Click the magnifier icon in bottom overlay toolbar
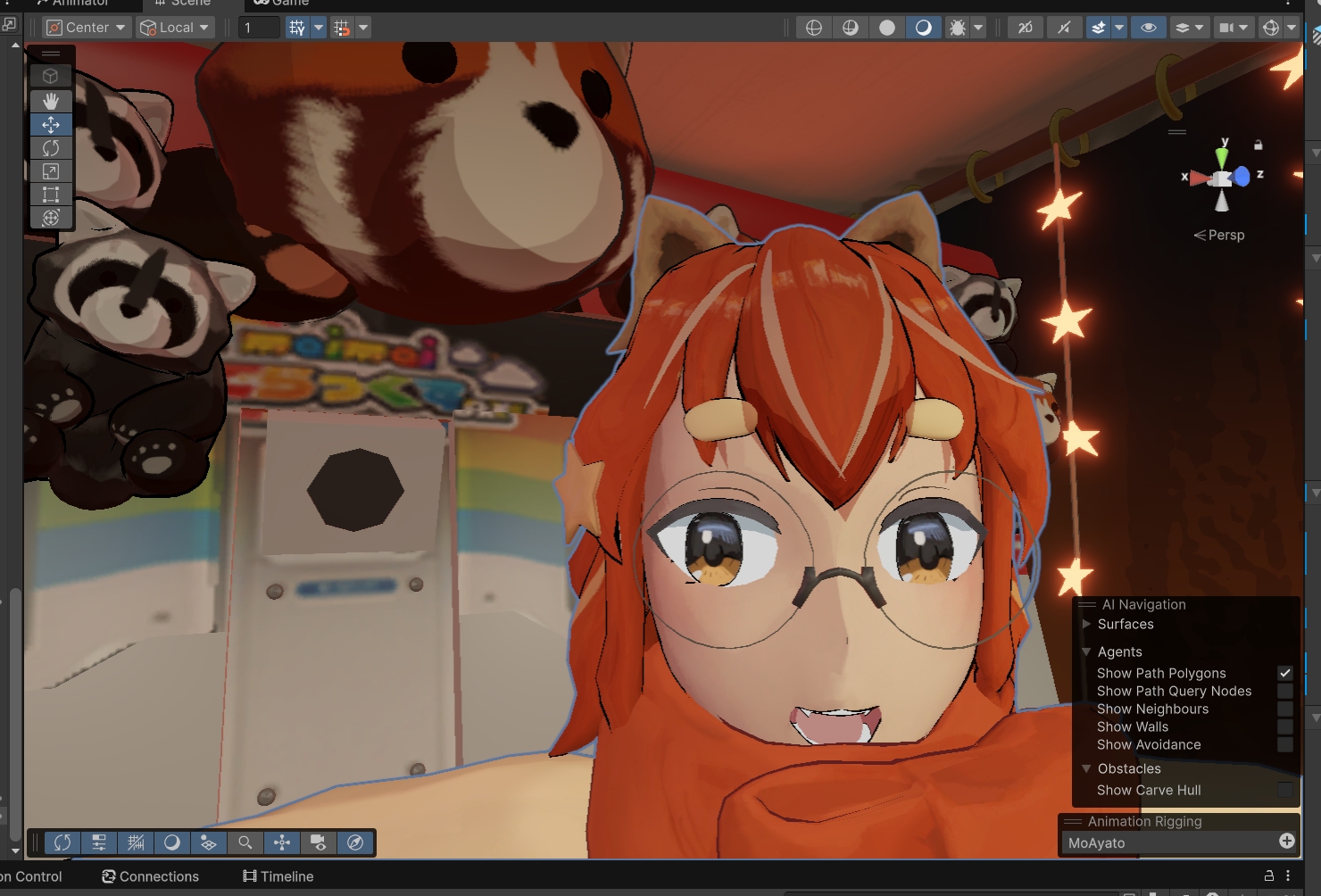Viewport: 1321px width, 896px height. point(245,842)
